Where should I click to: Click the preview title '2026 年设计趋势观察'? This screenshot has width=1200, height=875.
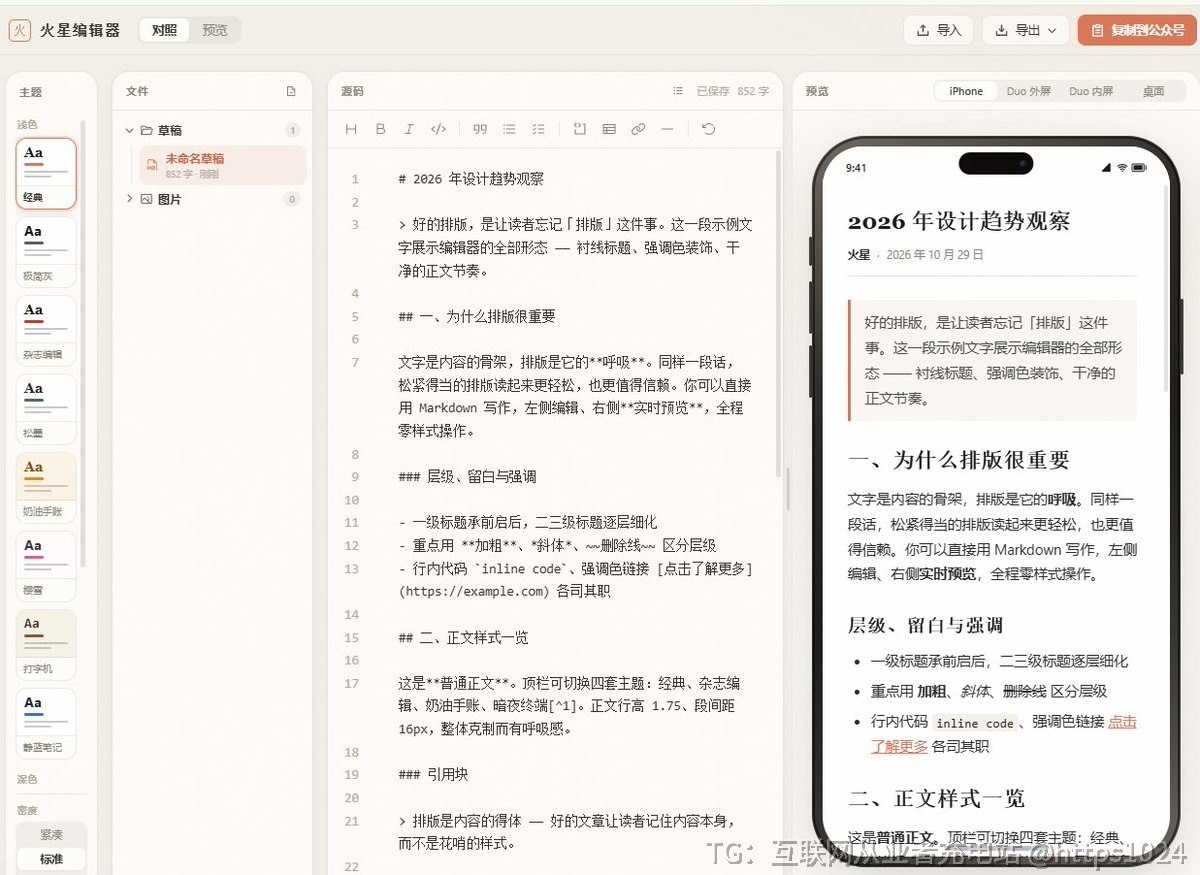point(959,222)
